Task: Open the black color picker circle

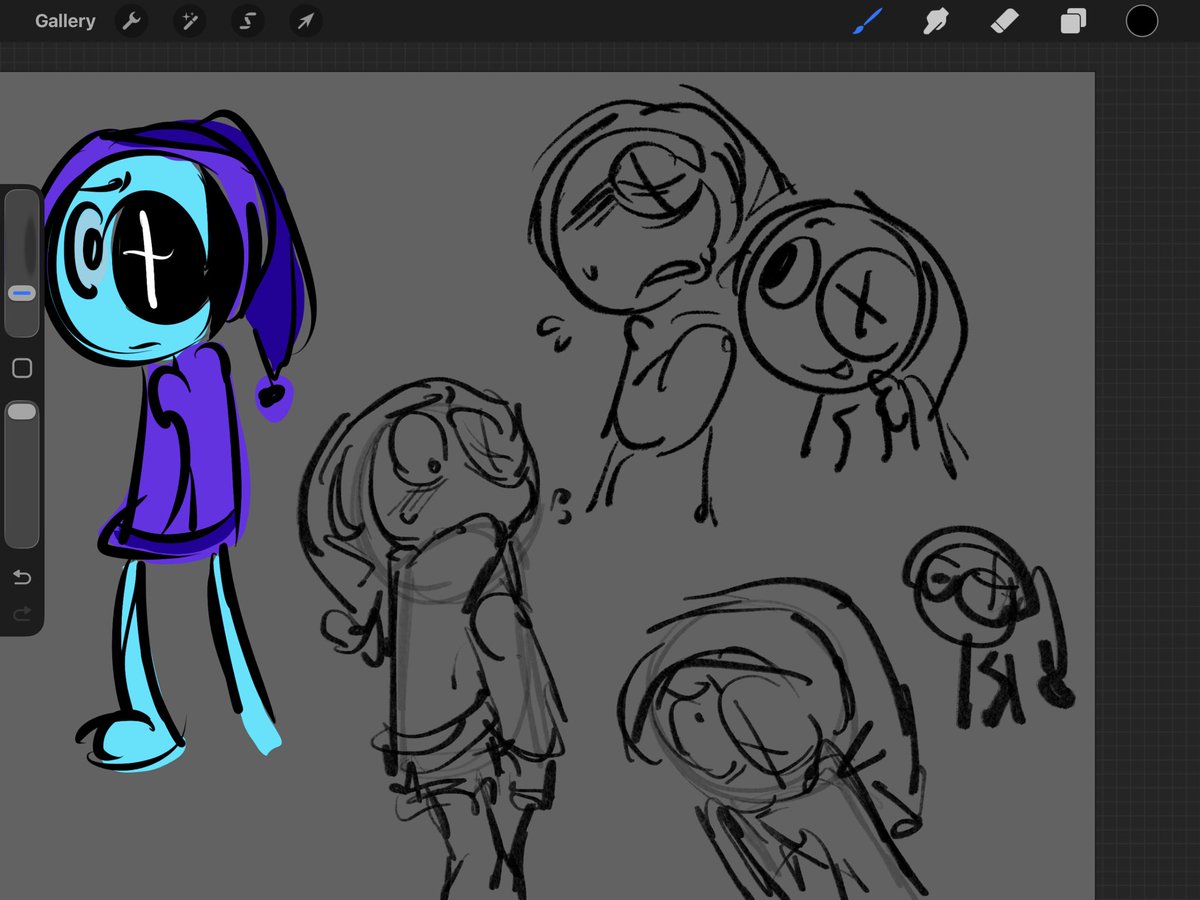Action: [1141, 21]
